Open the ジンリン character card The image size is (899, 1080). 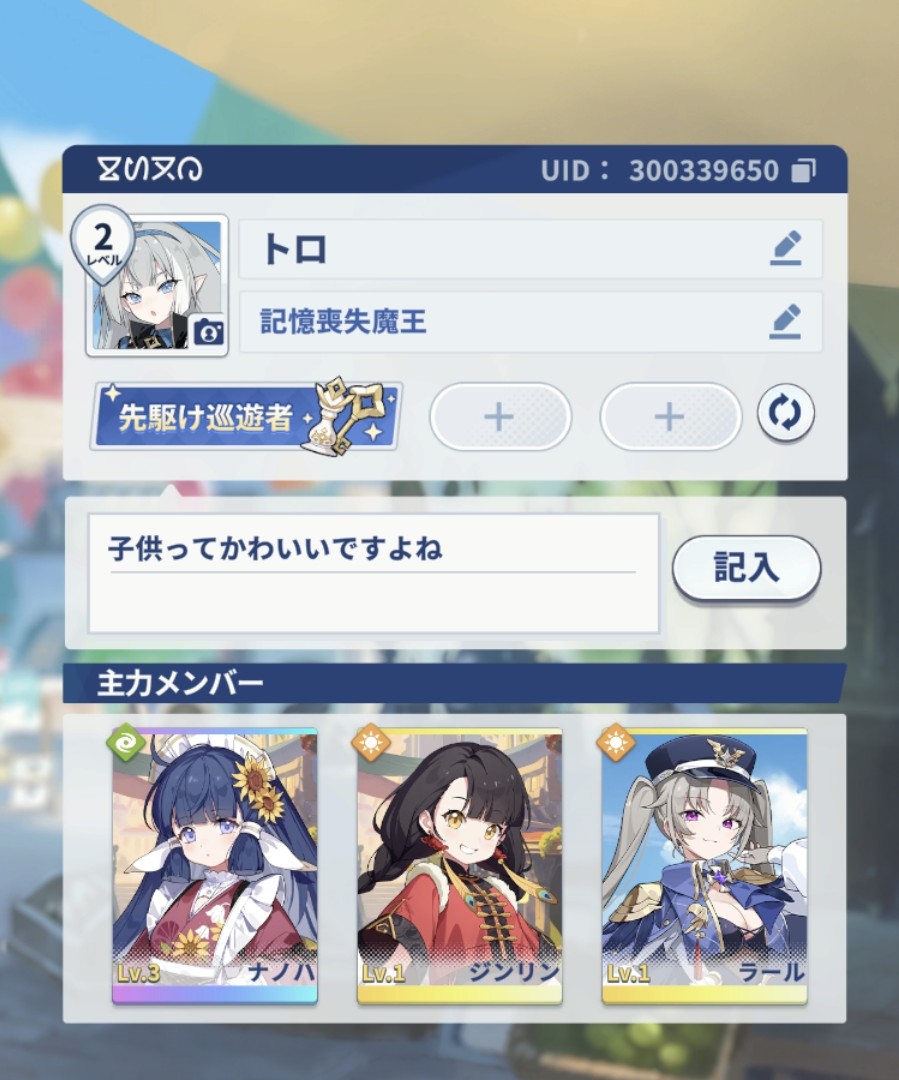(x=459, y=866)
